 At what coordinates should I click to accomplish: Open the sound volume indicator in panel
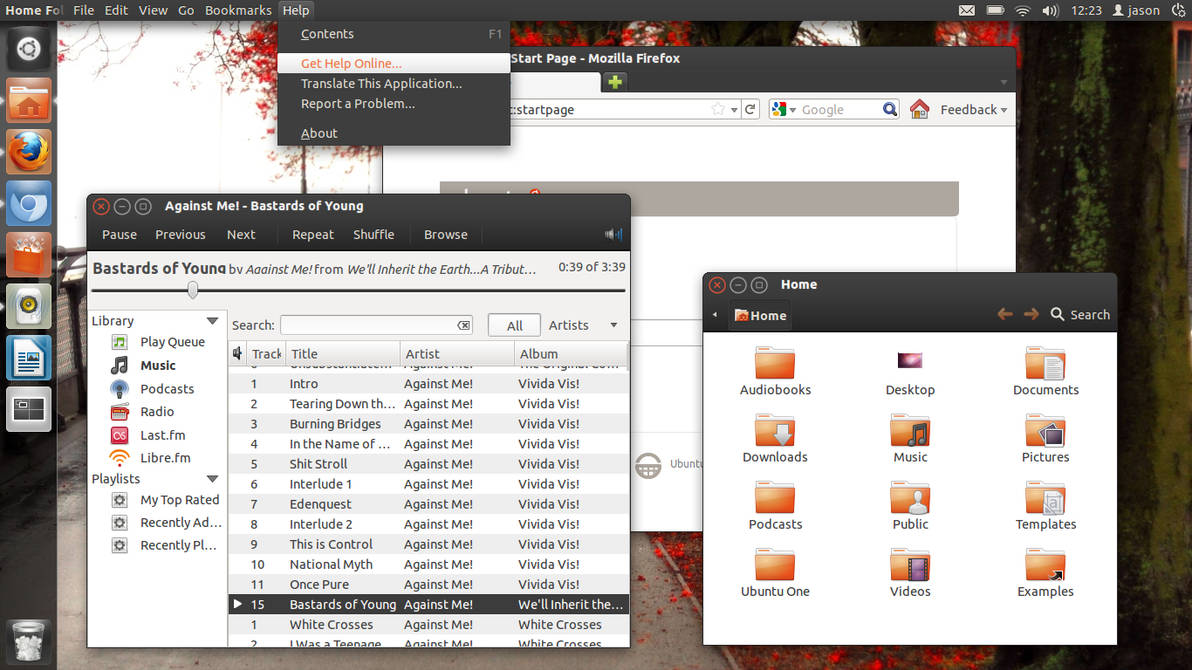(x=1050, y=11)
